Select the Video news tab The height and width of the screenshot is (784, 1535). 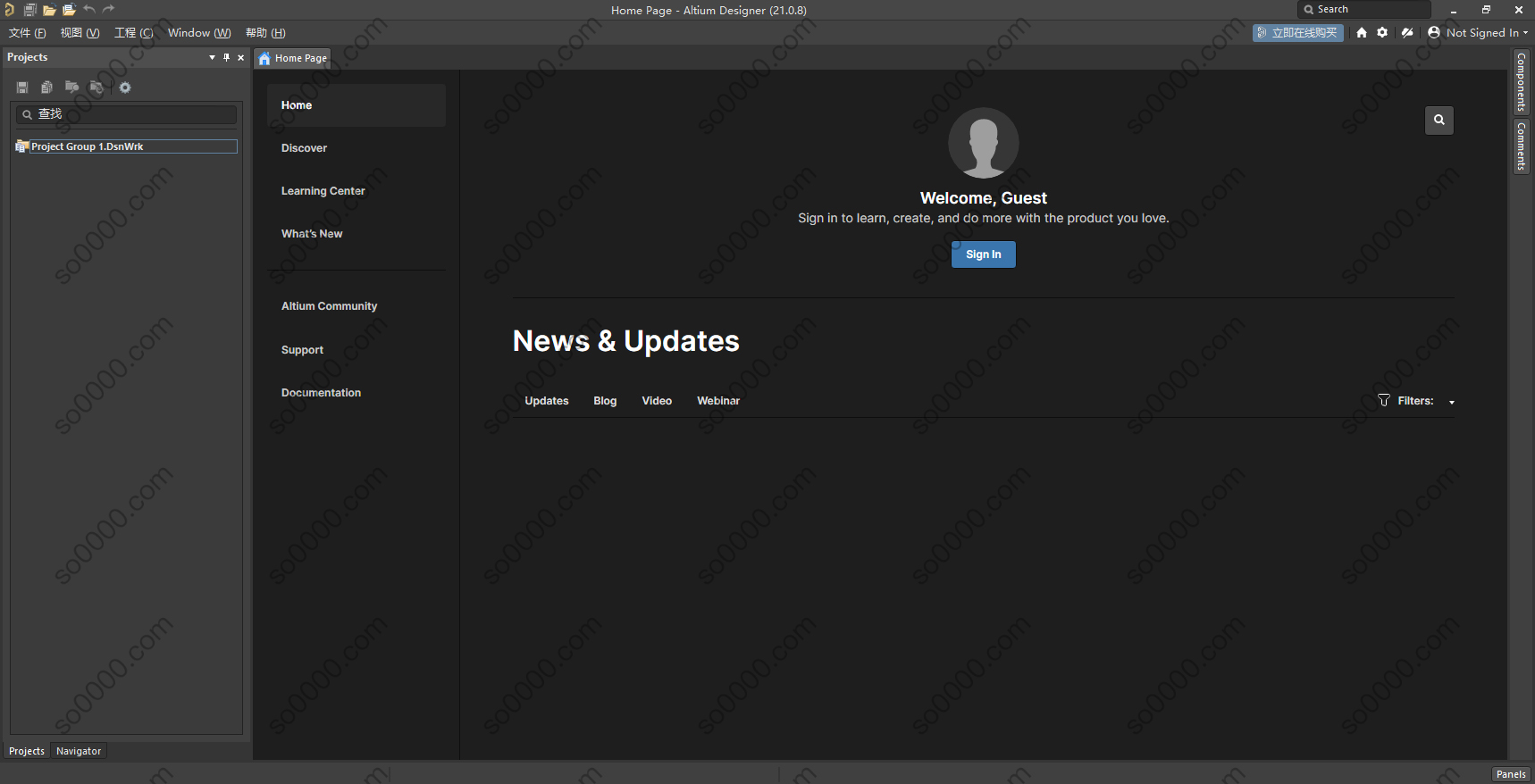[x=657, y=401]
